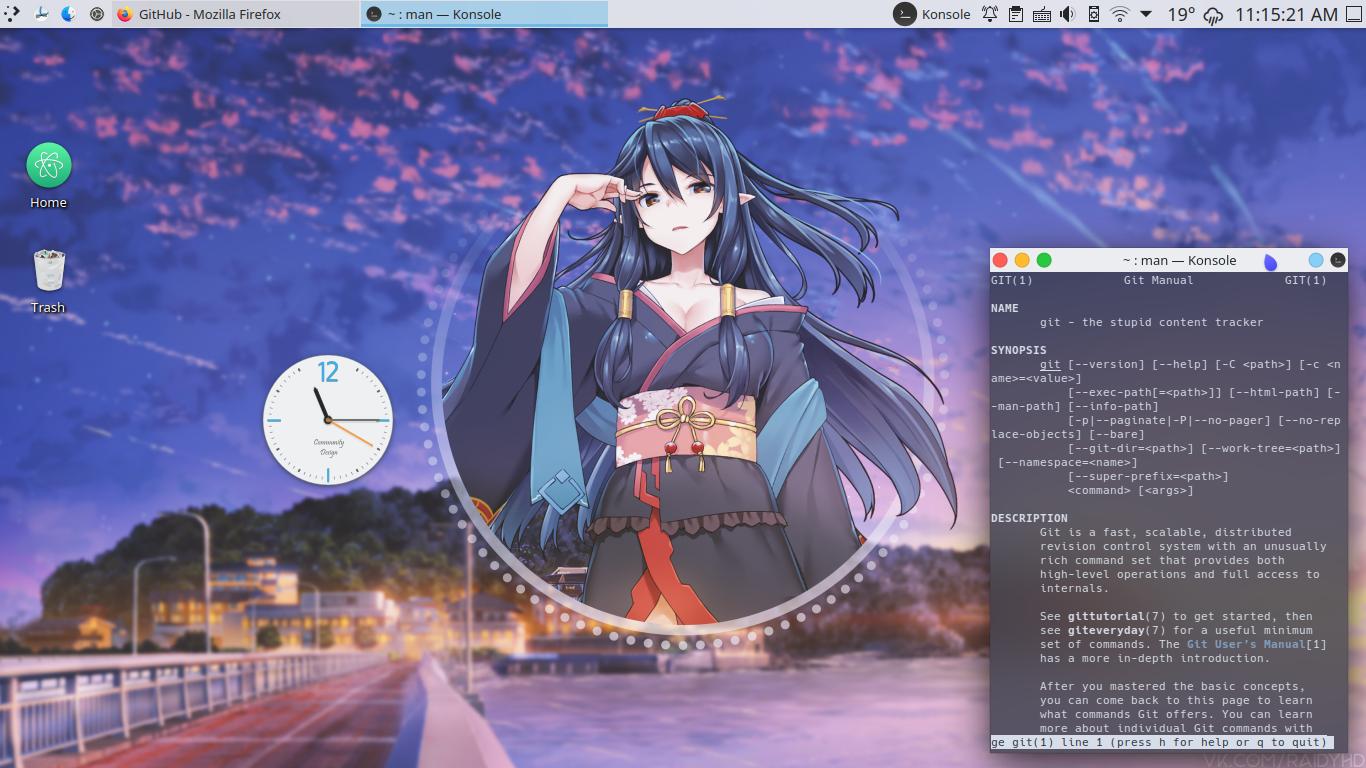Click the gittutorial(7) reference in terminal
Viewport: 1366px width, 768px height.
tap(1116, 616)
